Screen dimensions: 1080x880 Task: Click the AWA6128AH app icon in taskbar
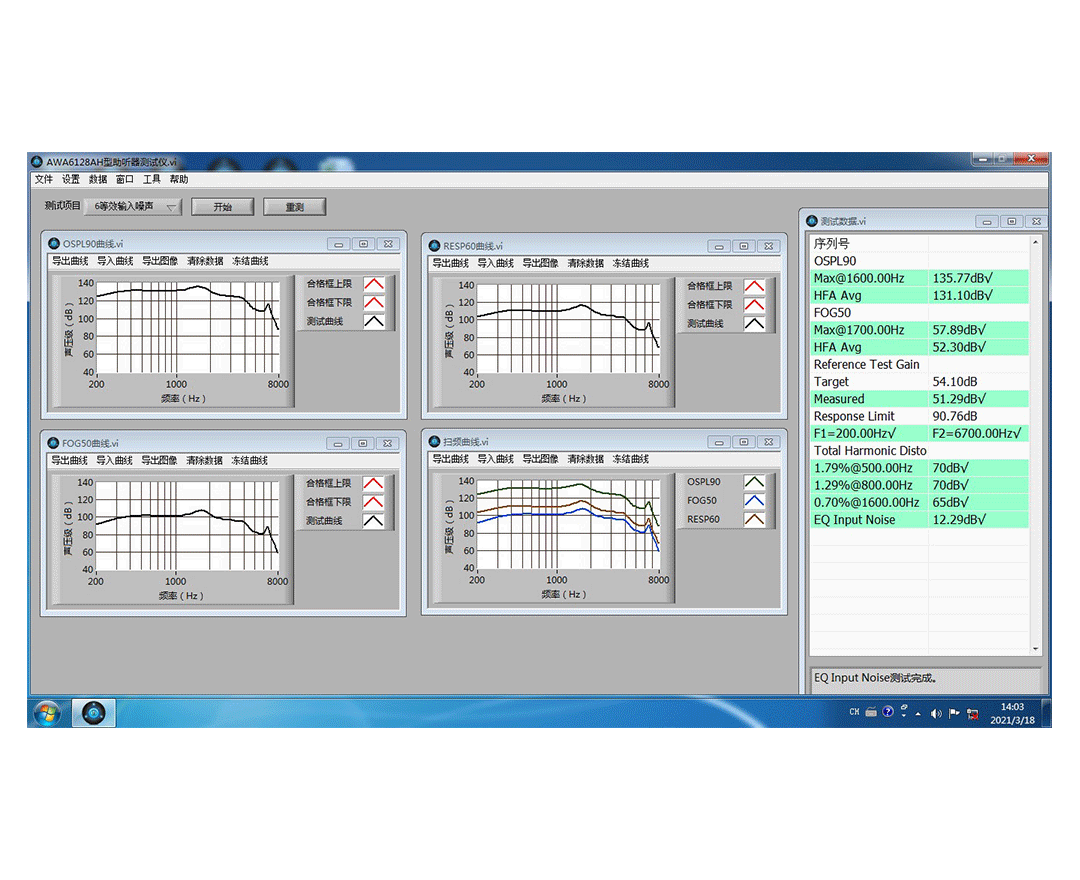click(93, 713)
